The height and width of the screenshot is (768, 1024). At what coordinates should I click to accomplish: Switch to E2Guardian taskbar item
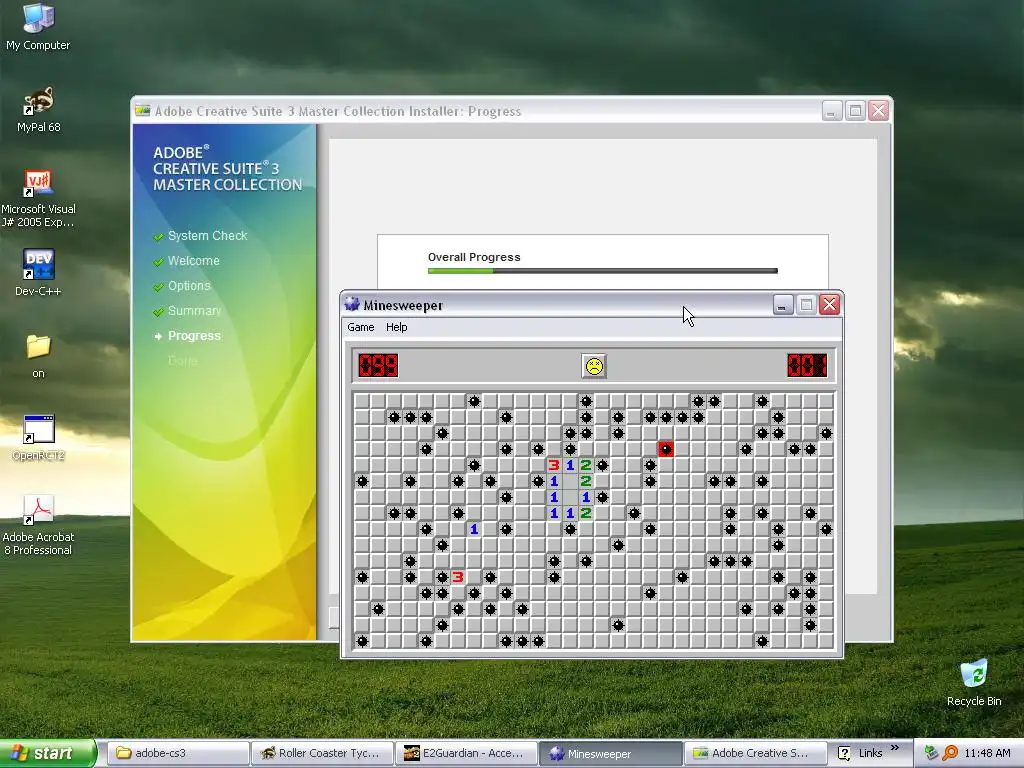466,753
